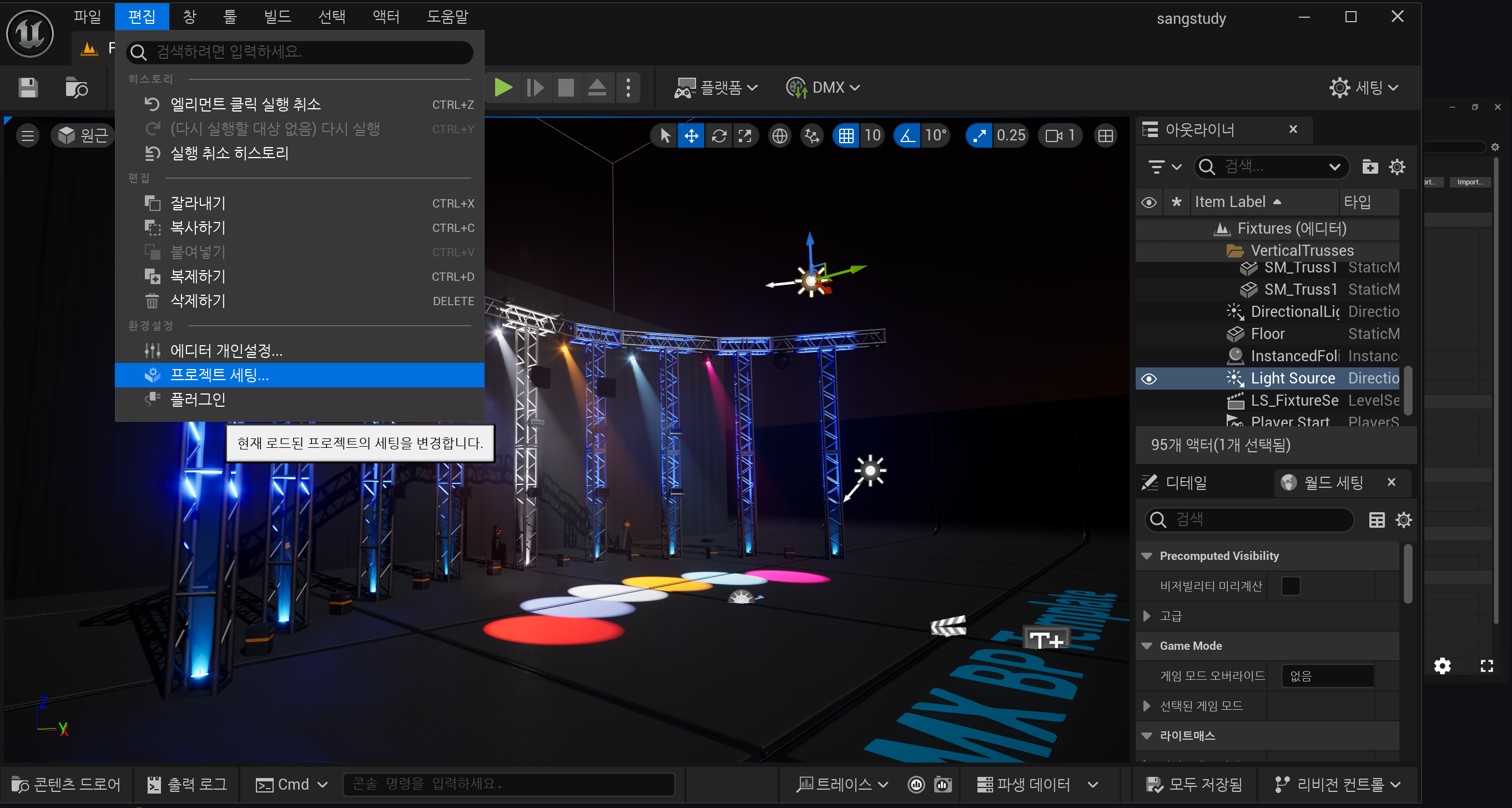Close the 아웃라이너 tab

pyautogui.click(x=1293, y=129)
